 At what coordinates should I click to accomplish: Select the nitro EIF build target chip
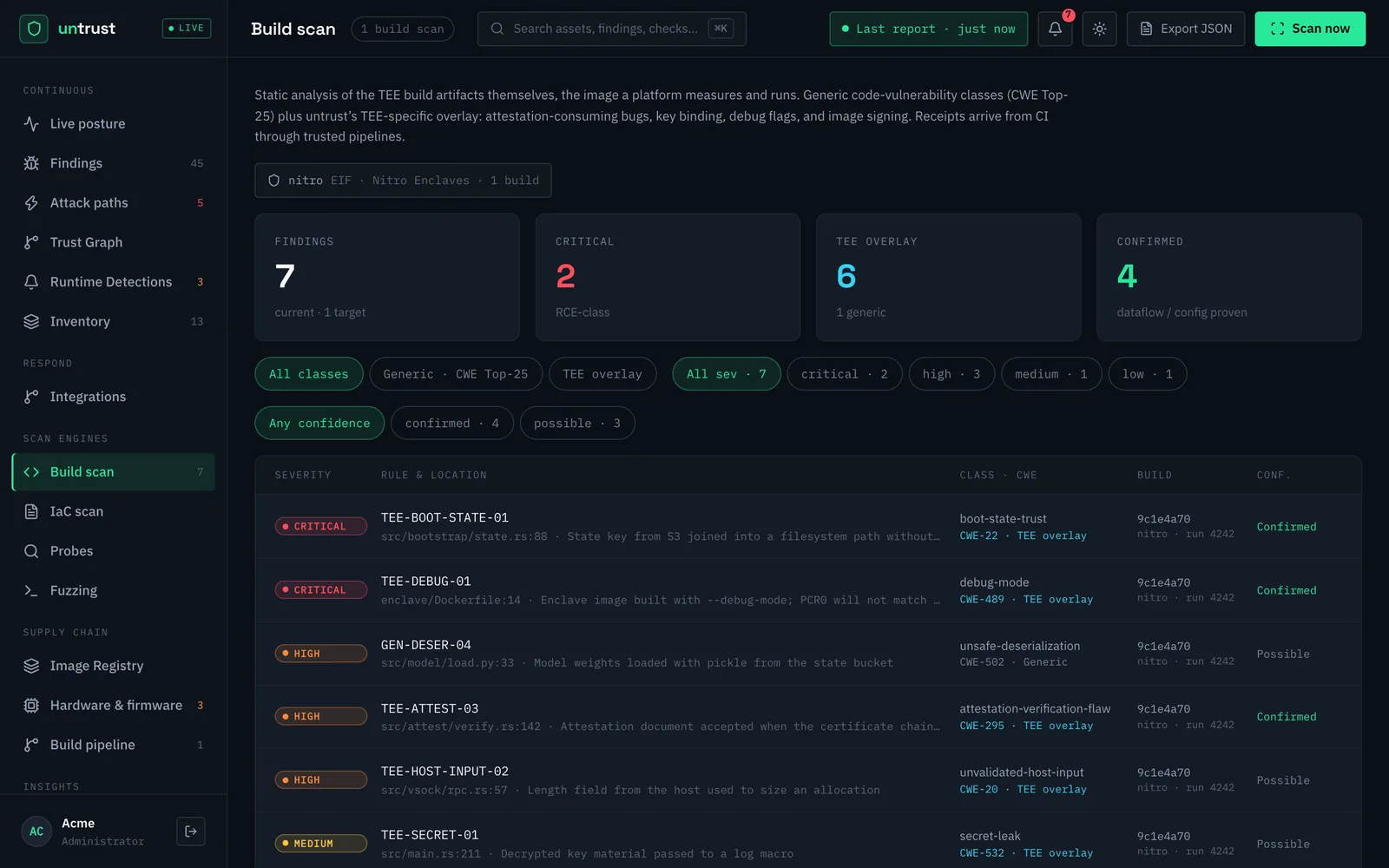pyautogui.click(x=403, y=181)
